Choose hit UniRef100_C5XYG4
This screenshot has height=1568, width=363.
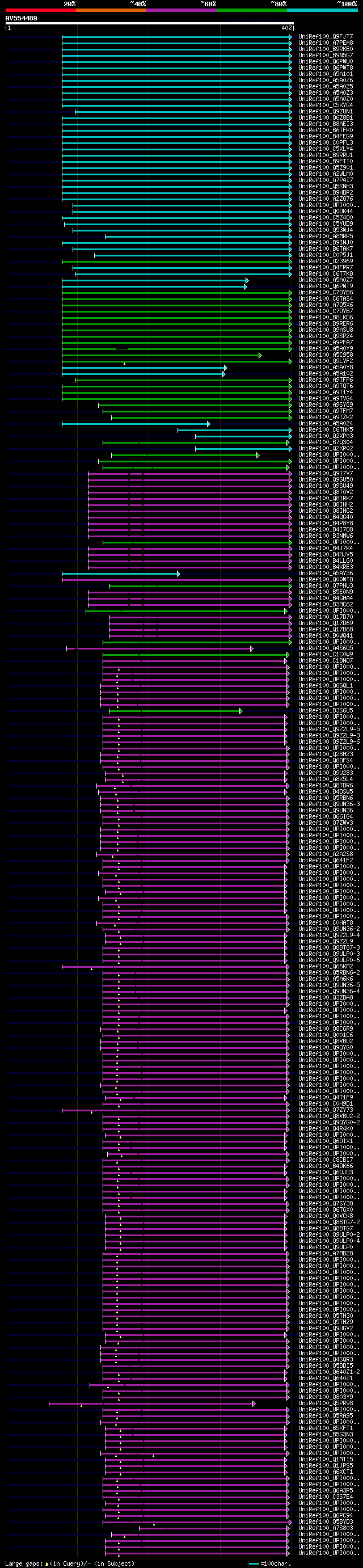325,106
